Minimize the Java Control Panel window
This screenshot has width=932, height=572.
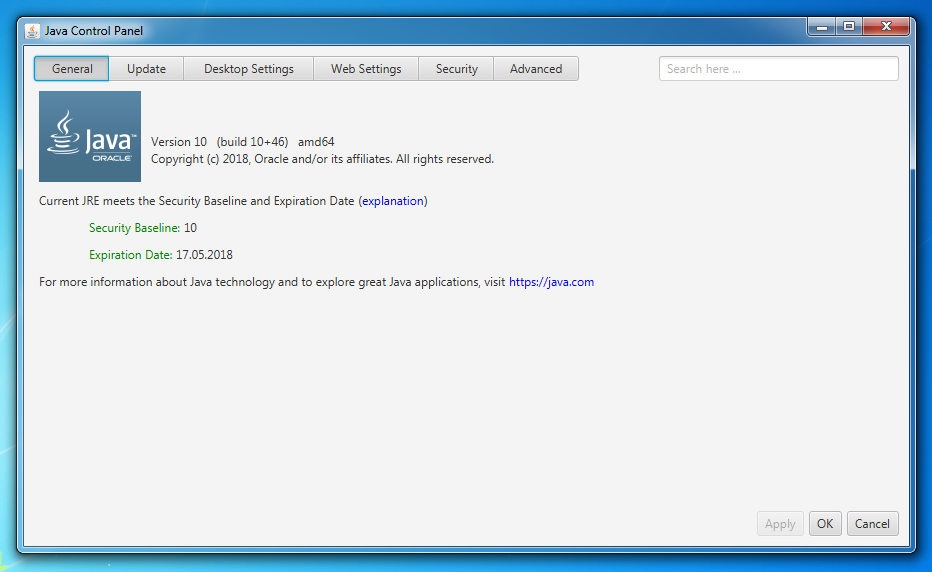click(x=821, y=27)
